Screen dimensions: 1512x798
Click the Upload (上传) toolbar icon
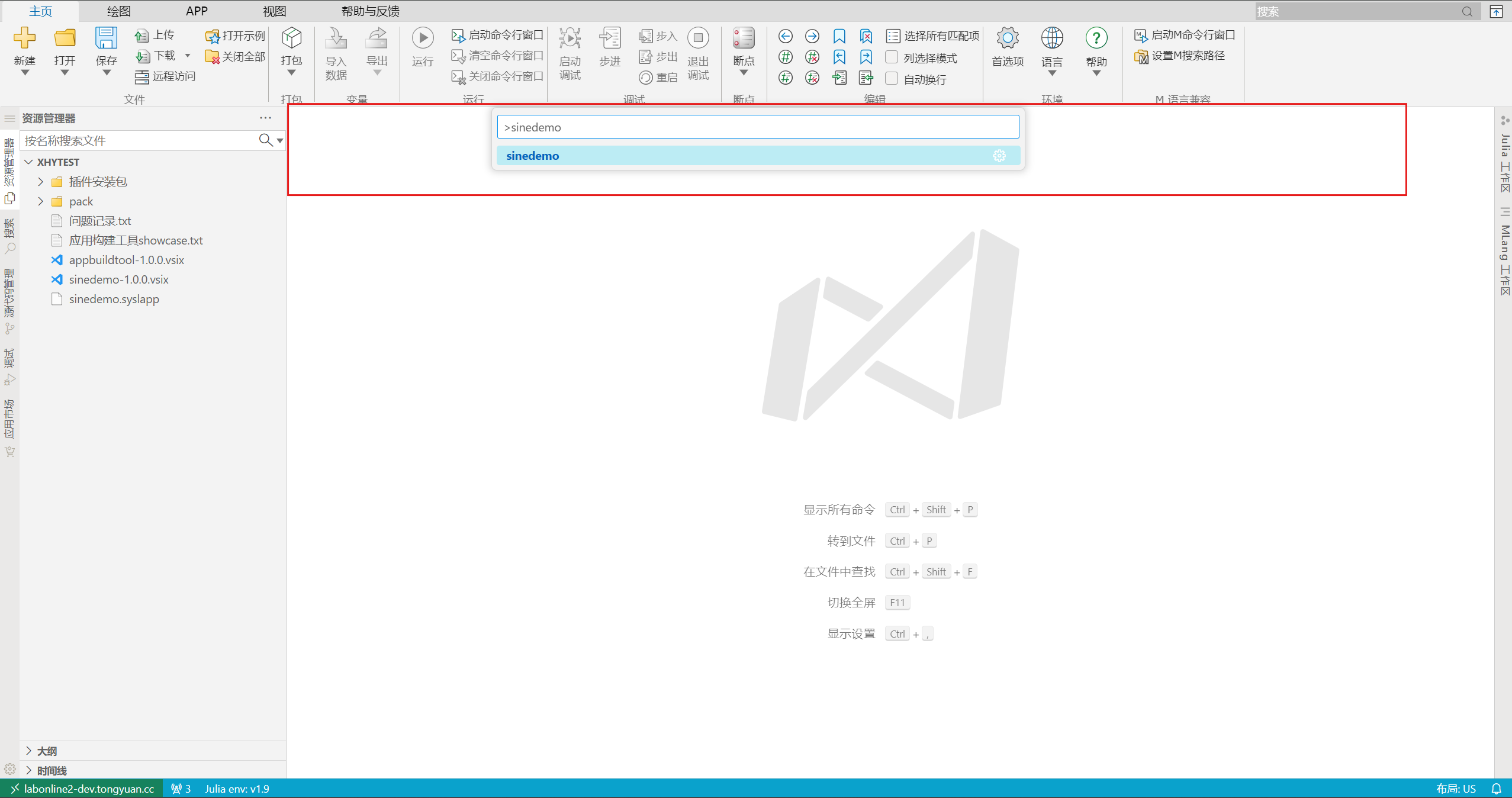141,36
